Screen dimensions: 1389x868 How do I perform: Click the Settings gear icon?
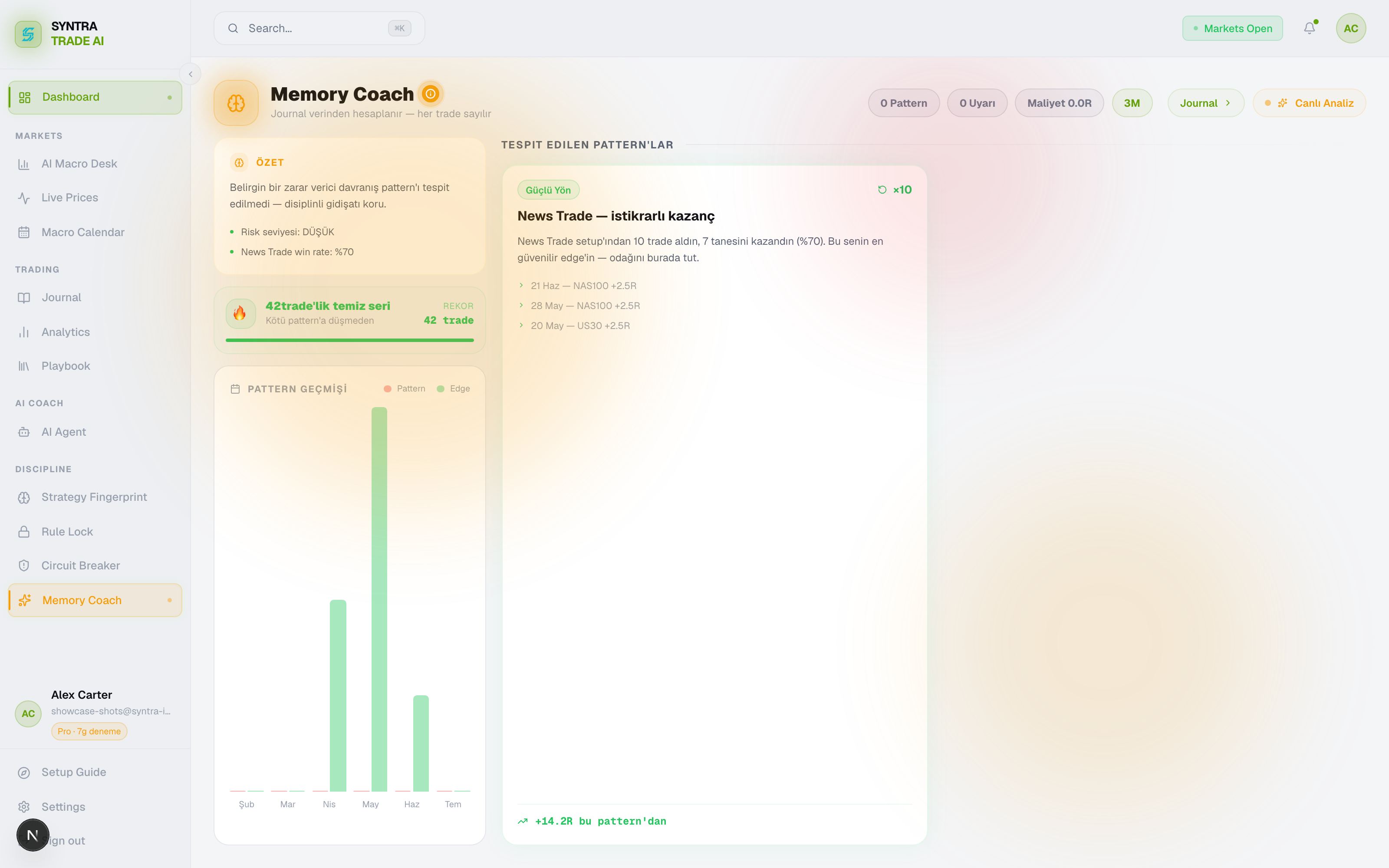[x=23, y=806]
